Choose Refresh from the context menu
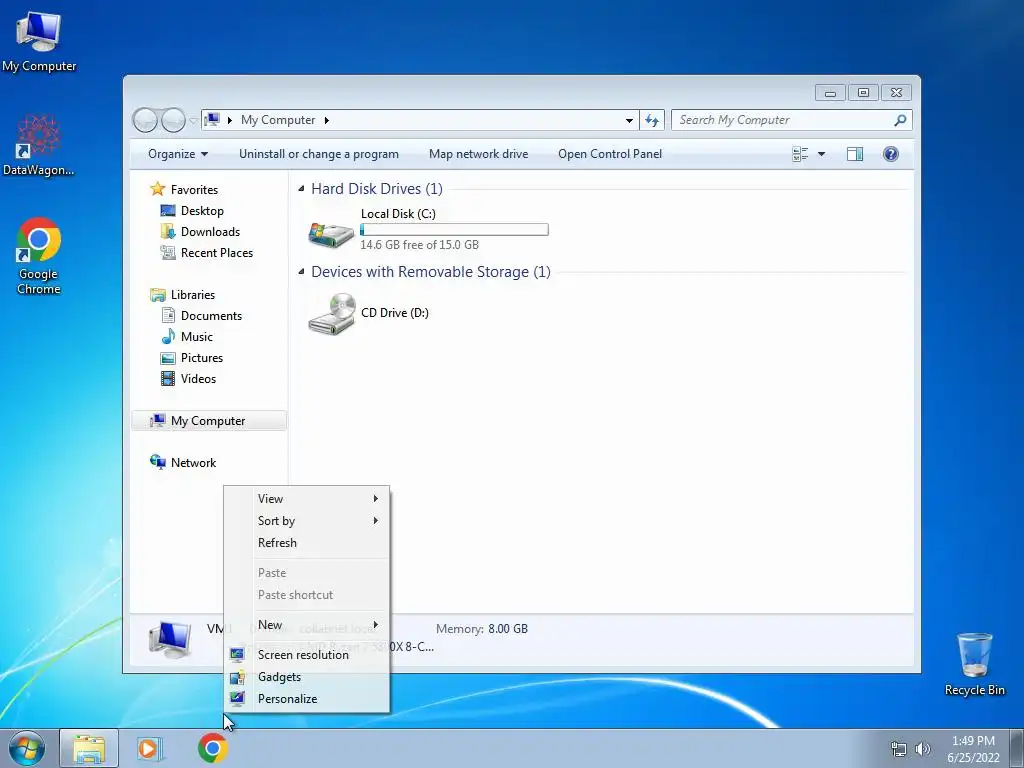Image resolution: width=1024 pixels, height=768 pixels. click(x=306, y=543)
